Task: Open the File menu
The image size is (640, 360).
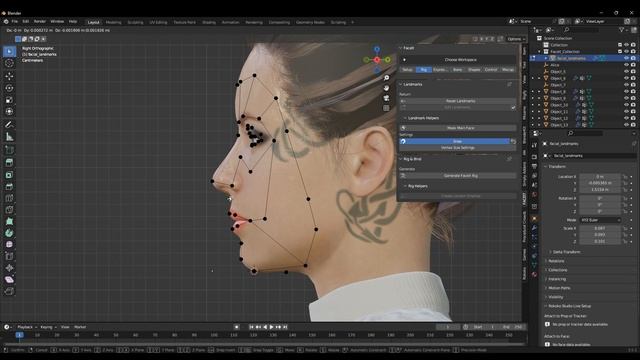Action: (15, 21)
